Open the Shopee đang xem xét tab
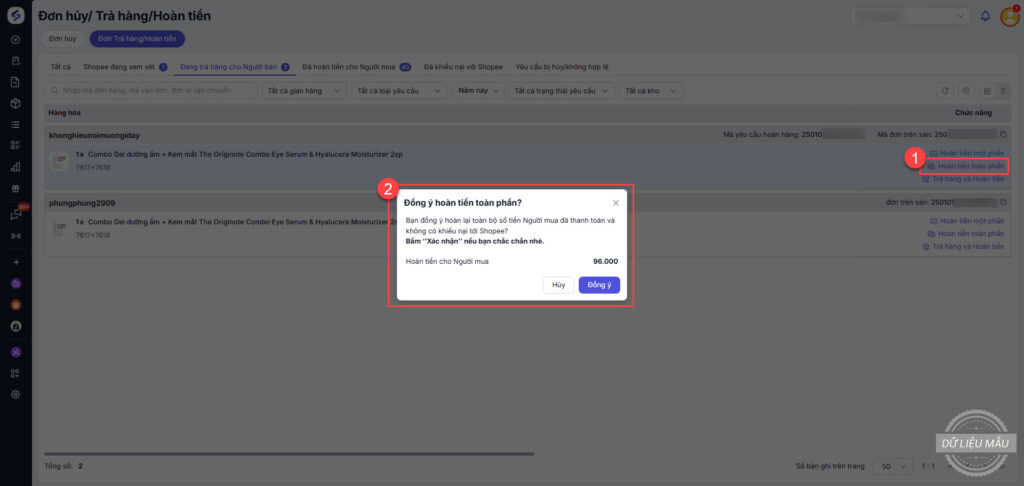Image resolution: width=1024 pixels, height=486 pixels. pos(125,67)
